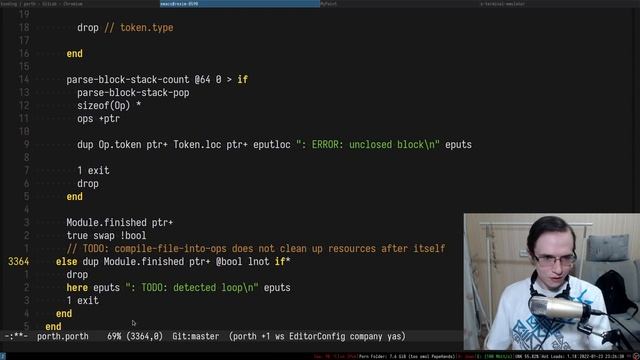Click '1 exit' below the detected loop line
Screen dimensions: 640x360
[82, 301]
